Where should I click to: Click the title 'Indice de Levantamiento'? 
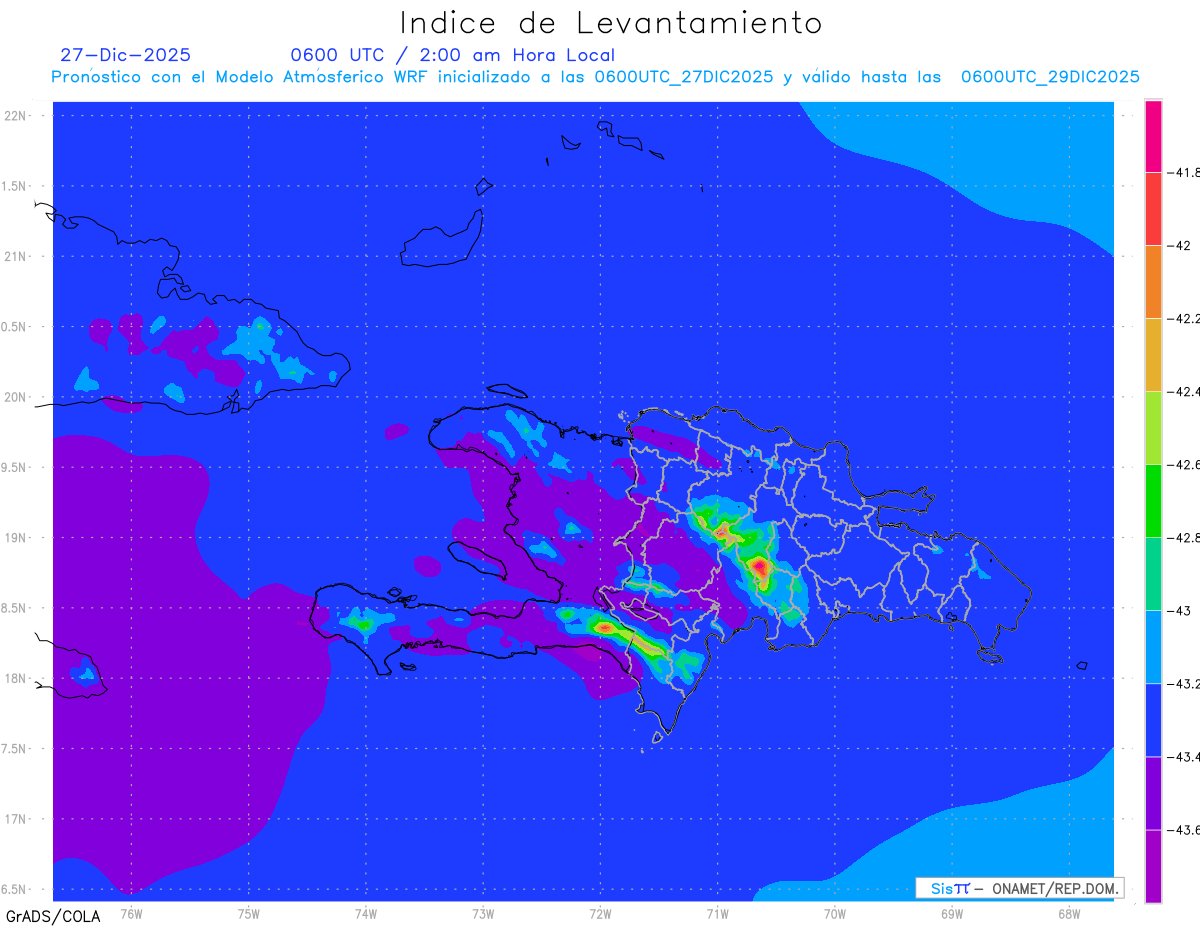point(611,23)
